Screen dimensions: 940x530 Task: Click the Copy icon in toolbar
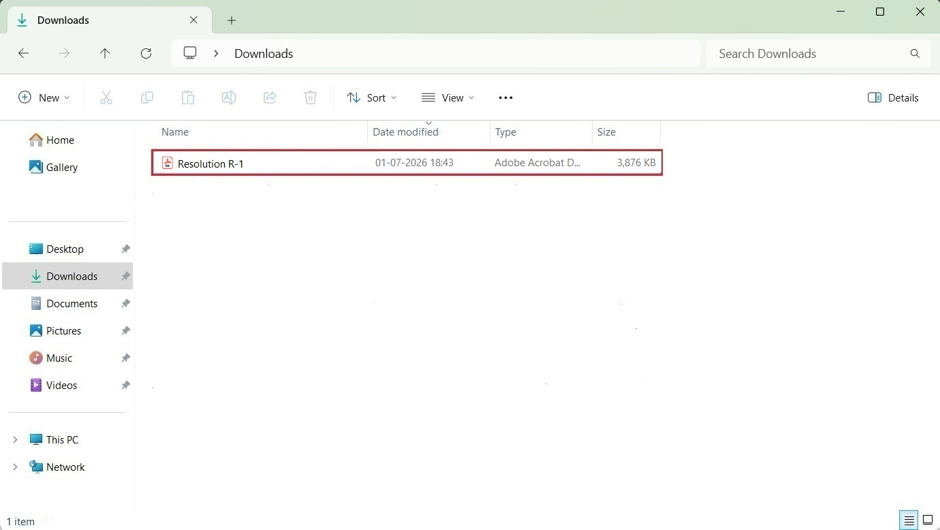click(147, 98)
